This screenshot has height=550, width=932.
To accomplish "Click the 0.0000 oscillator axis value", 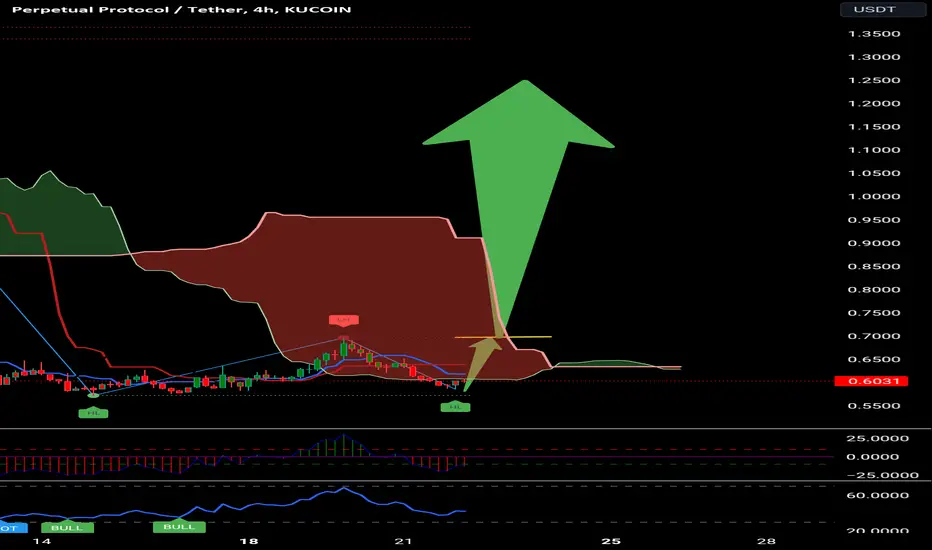I will (x=874, y=457).
